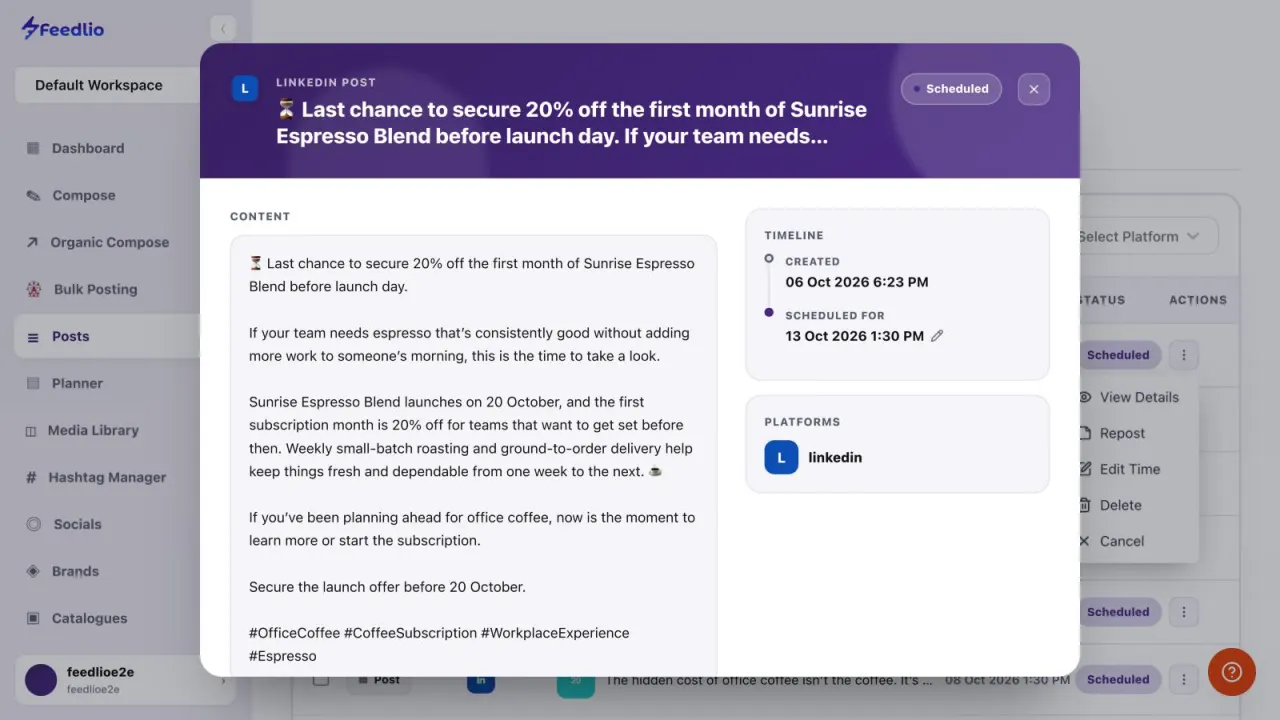Open the Dashboard icon in sidebar

pos(33,148)
